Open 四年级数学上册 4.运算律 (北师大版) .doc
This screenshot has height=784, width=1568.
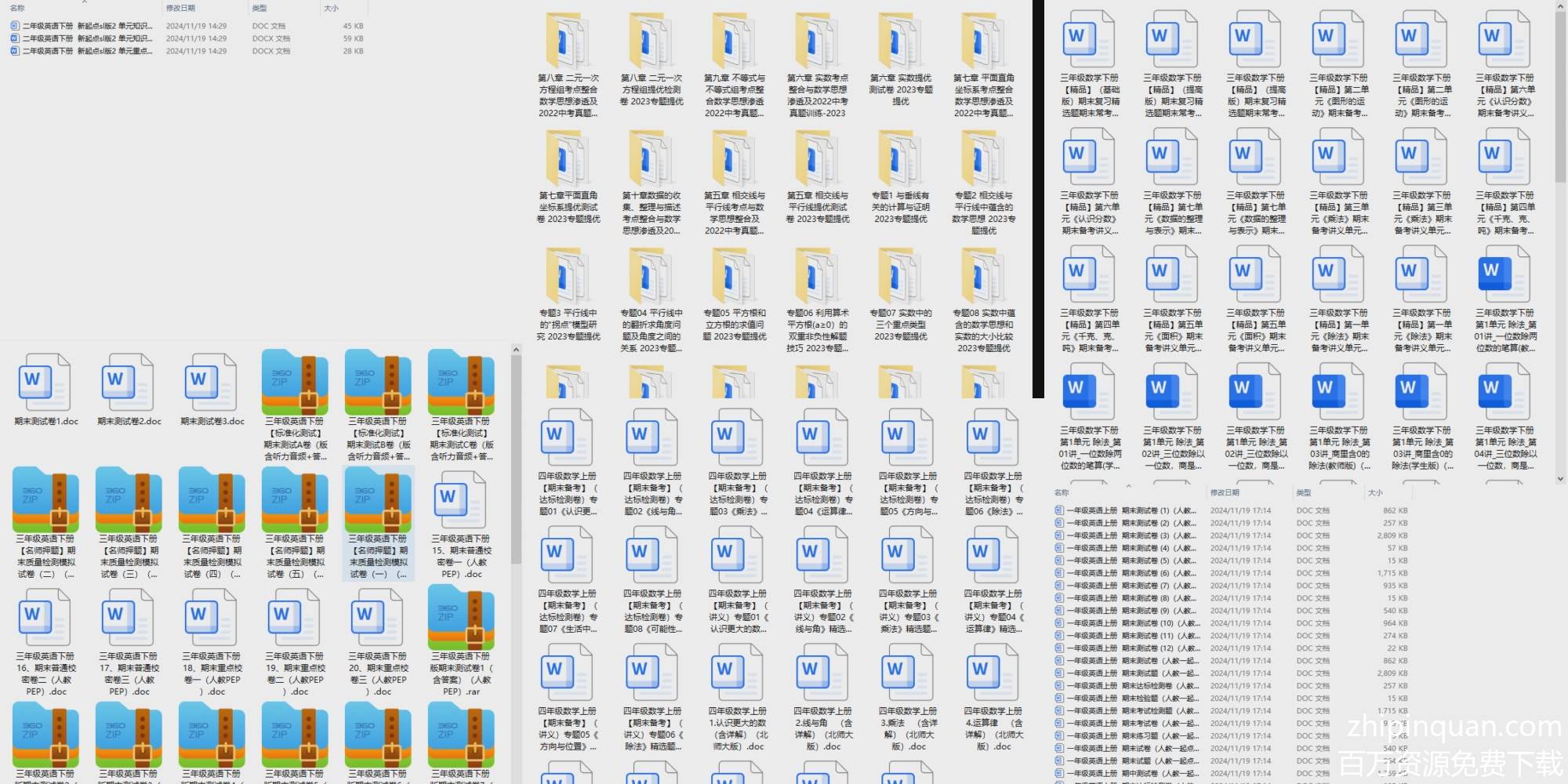tap(993, 674)
